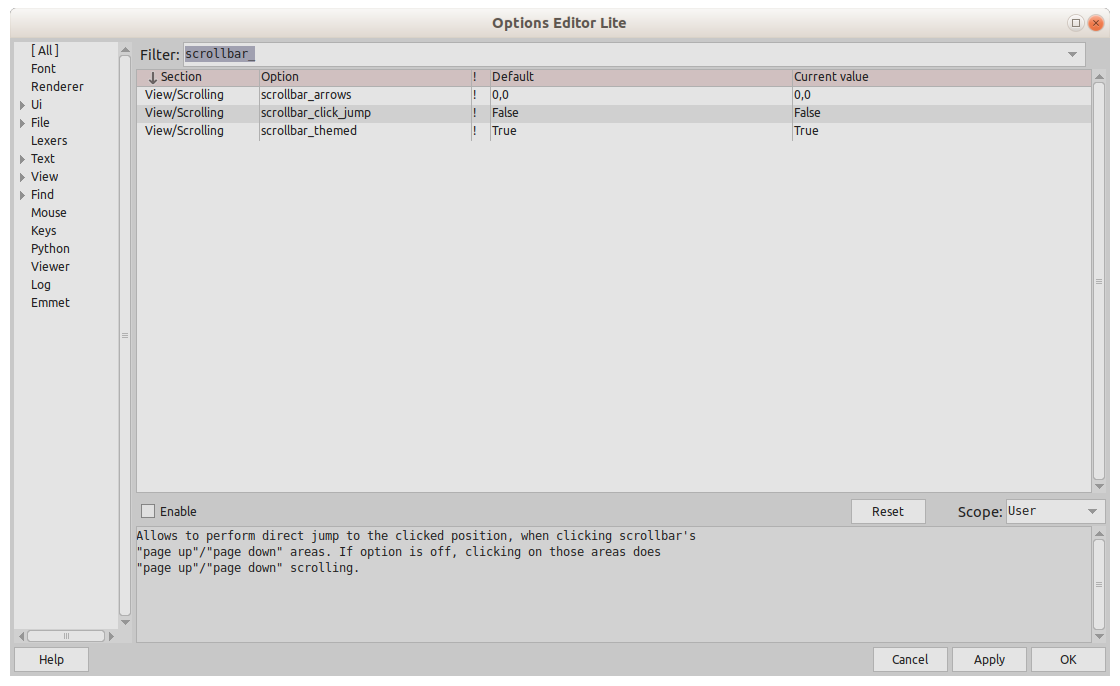Select the Mouse category
1120x686 pixels.
click(x=49, y=213)
